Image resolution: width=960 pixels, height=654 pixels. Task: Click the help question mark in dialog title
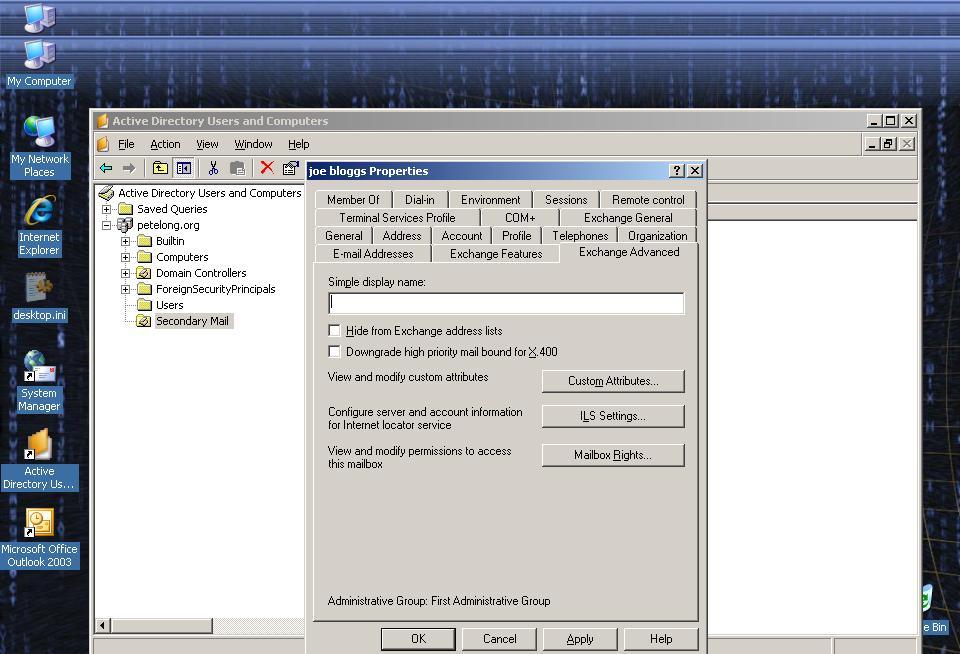point(676,171)
